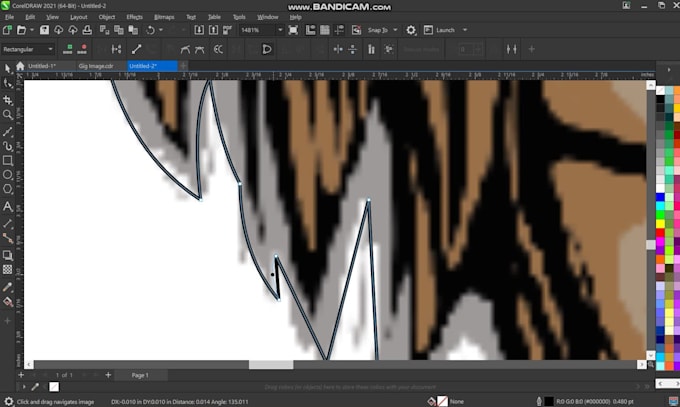Toggle Show rulers button

311,30
